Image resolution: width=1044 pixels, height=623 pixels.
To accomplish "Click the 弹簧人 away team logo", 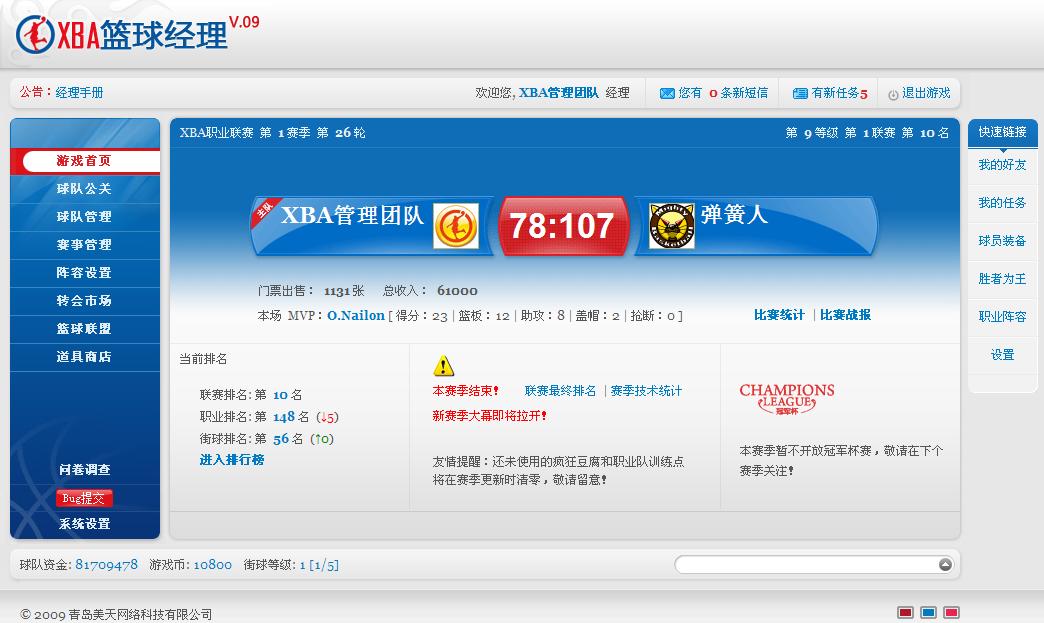I will 671,225.
